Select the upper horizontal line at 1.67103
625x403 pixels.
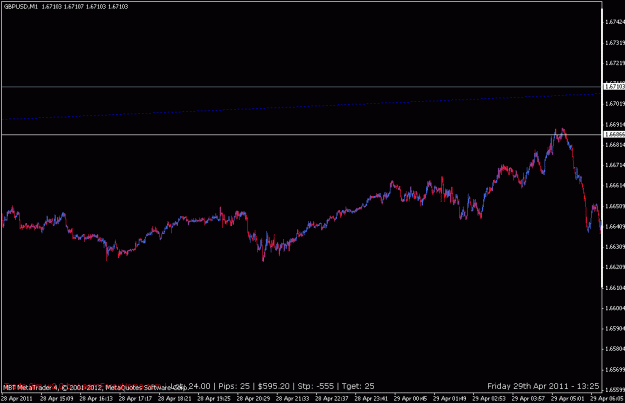click(x=301, y=86)
